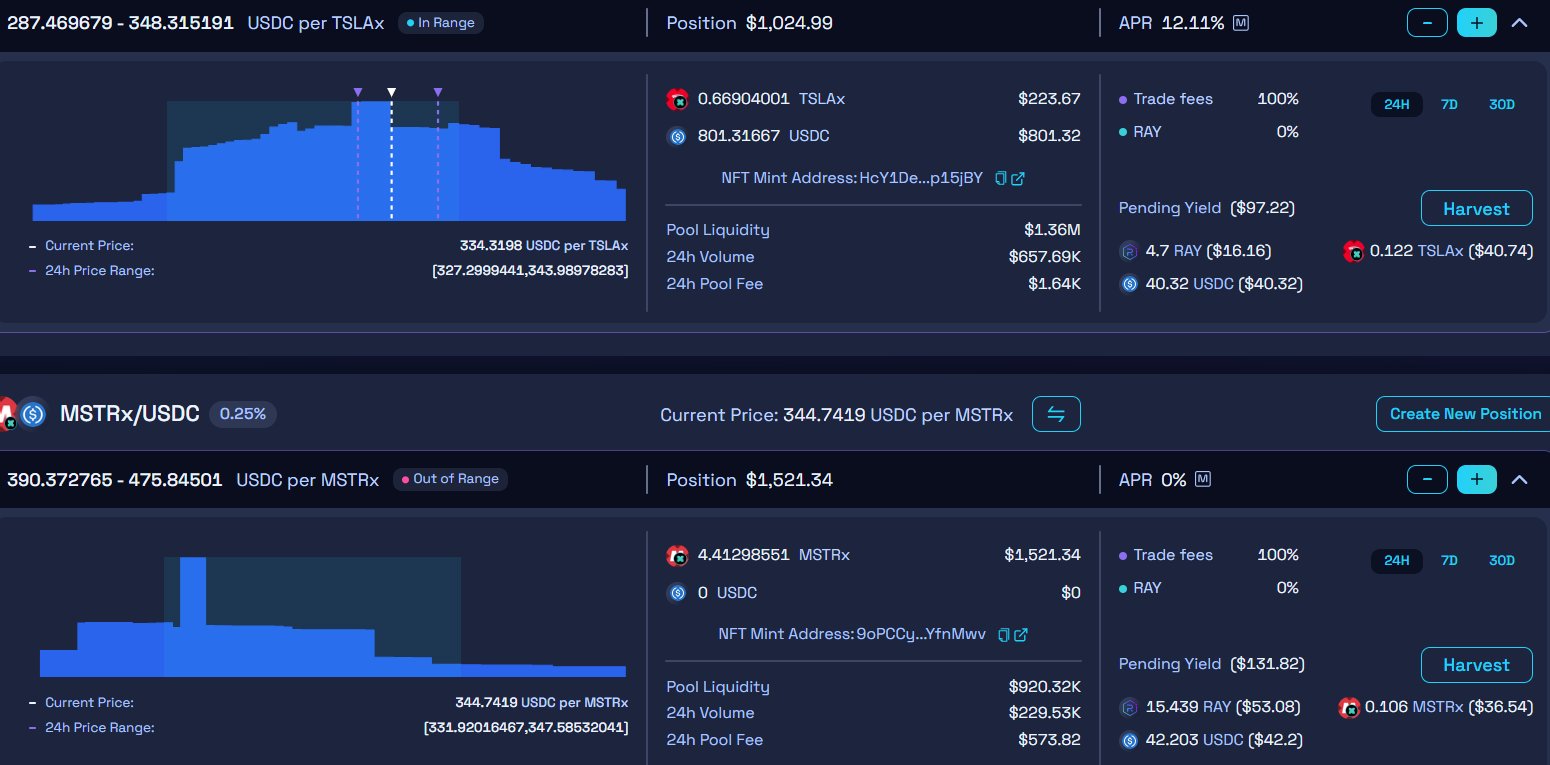The width and height of the screenshot is (1550, 765).
Task: Select 24H tab in MSTRx position
Action: click(x=1396, y=560)
